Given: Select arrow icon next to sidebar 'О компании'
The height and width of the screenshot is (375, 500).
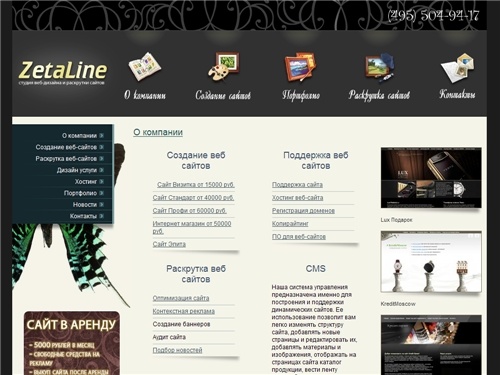Looking at the screenshot, I should click(x=101, y=136).
